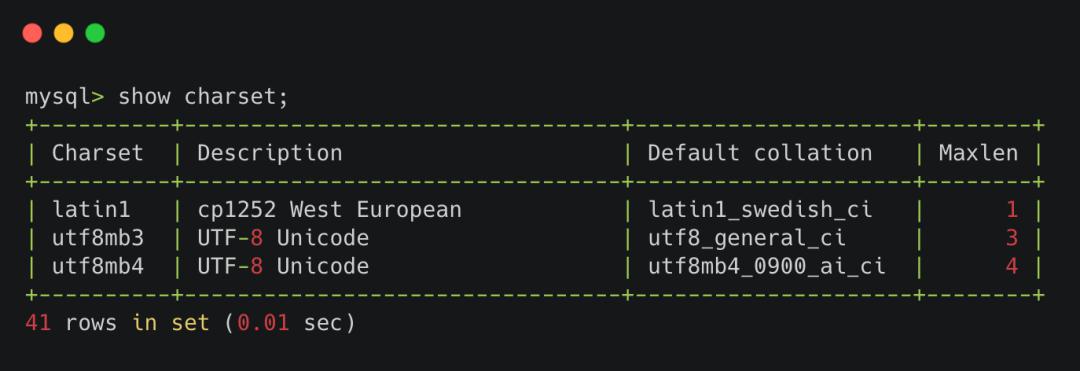This screenshot has height=371, width=1080.
Task: Click the red close window dot
Action: click(32, 33)
